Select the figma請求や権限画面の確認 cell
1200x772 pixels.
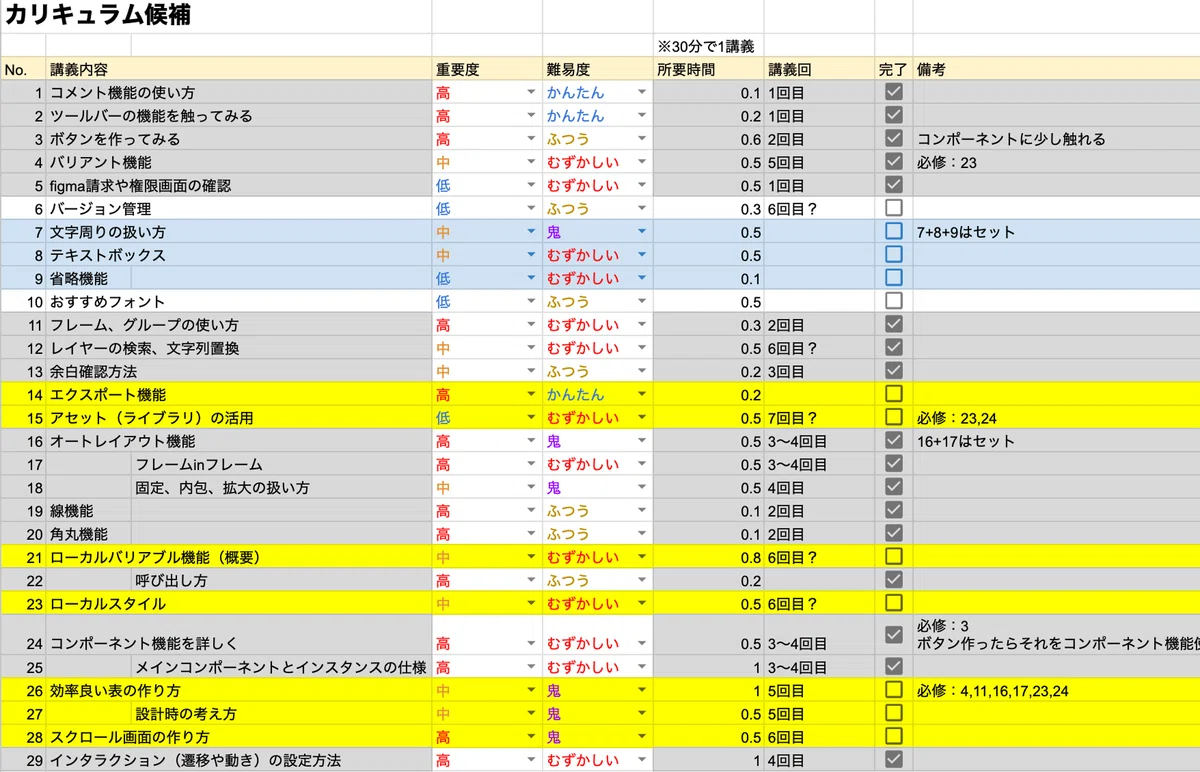tap(239, 185)
